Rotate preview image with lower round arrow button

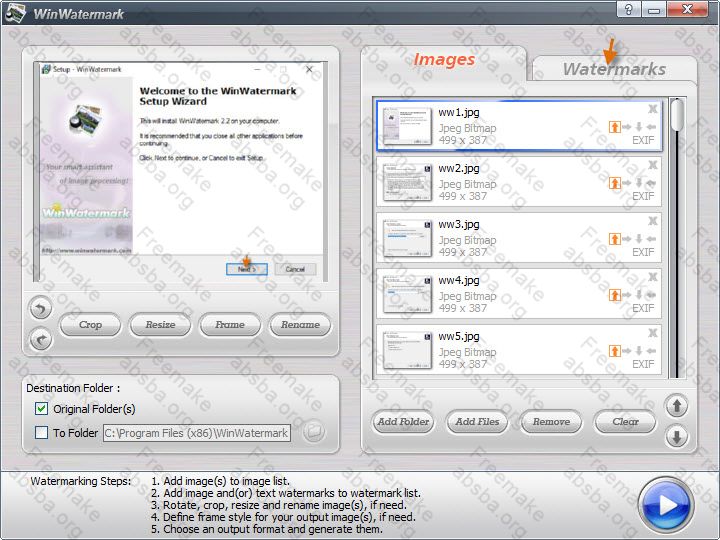[41, 340]
